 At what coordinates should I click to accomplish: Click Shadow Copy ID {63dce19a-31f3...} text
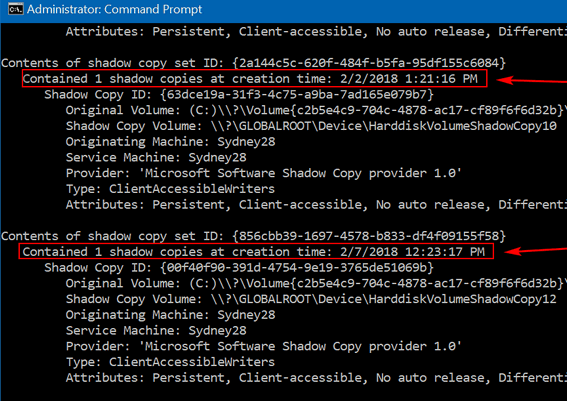tap(239, 94)
